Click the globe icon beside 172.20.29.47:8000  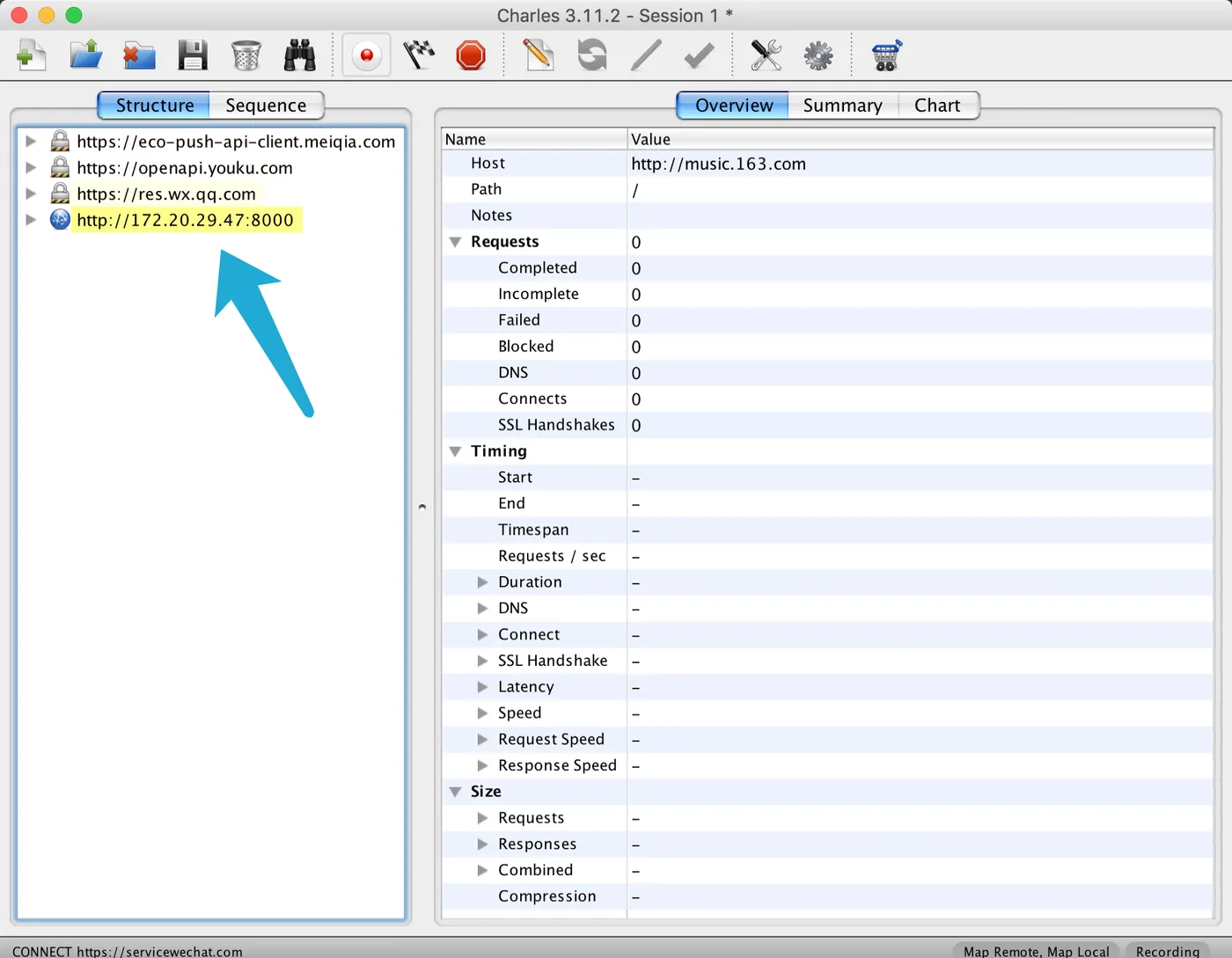point(60,220)
